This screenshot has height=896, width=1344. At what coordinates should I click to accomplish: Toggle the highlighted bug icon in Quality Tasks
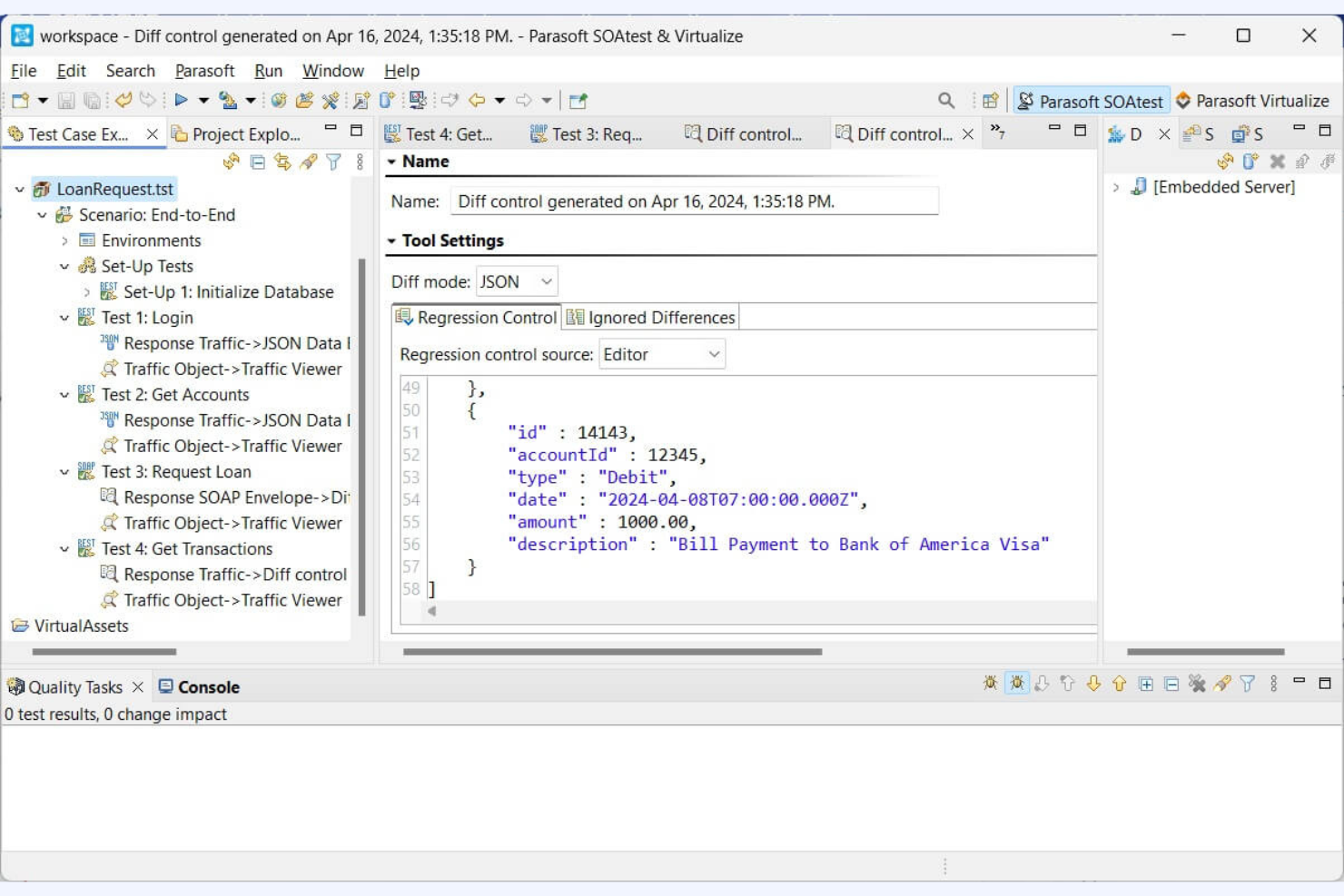point(1015,685)
